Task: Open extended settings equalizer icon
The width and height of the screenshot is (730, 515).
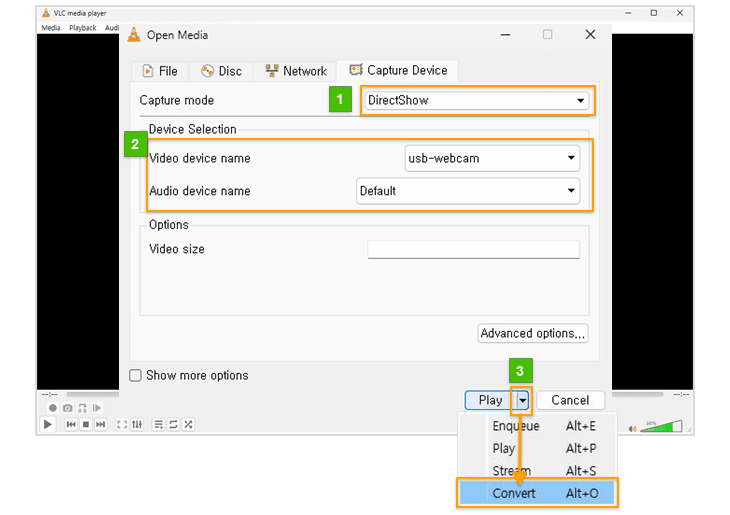Action: pyautogui.click(x=137, y=424)
